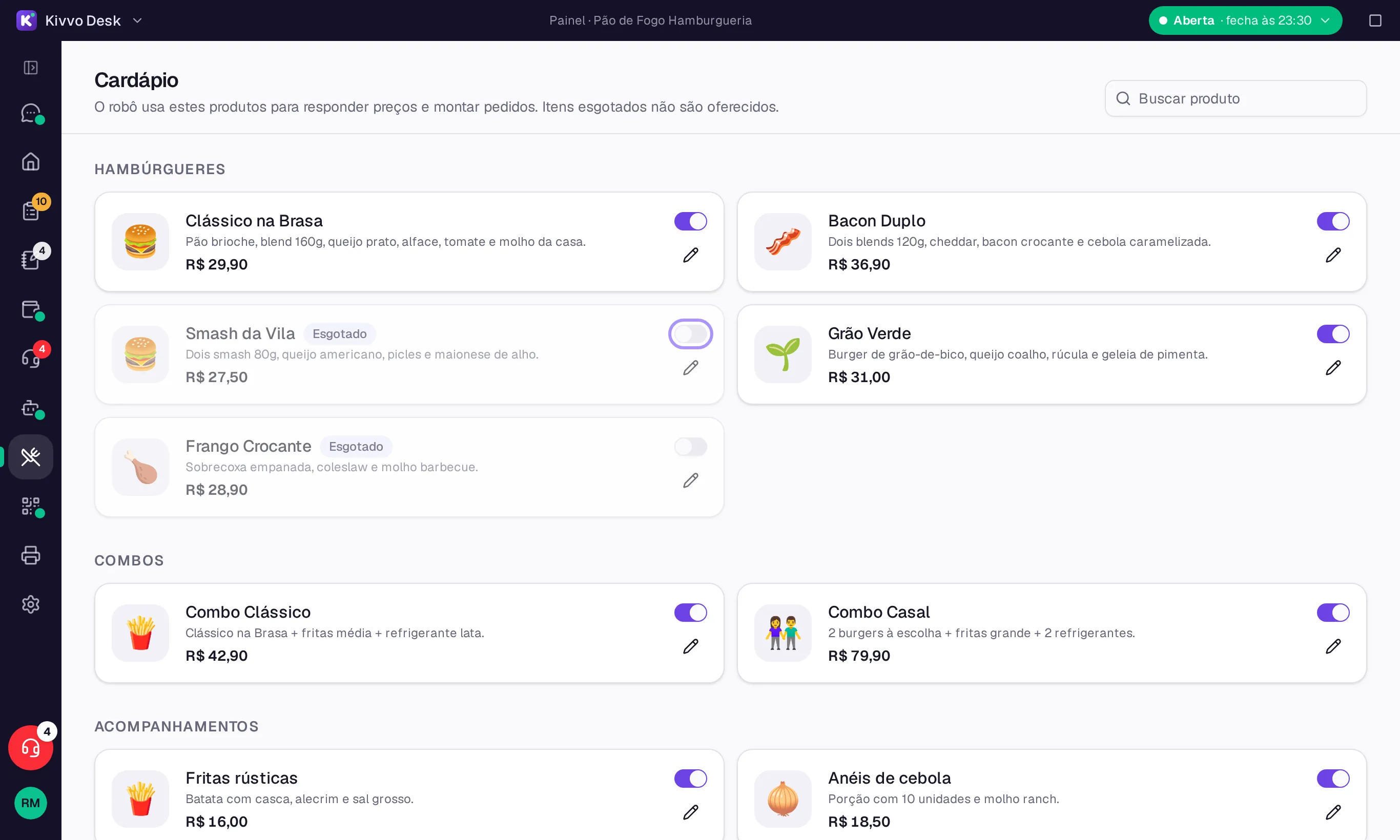Open settings gear icon in sidebar
This screenshot has width=1400, height=840.
(31, 604)
